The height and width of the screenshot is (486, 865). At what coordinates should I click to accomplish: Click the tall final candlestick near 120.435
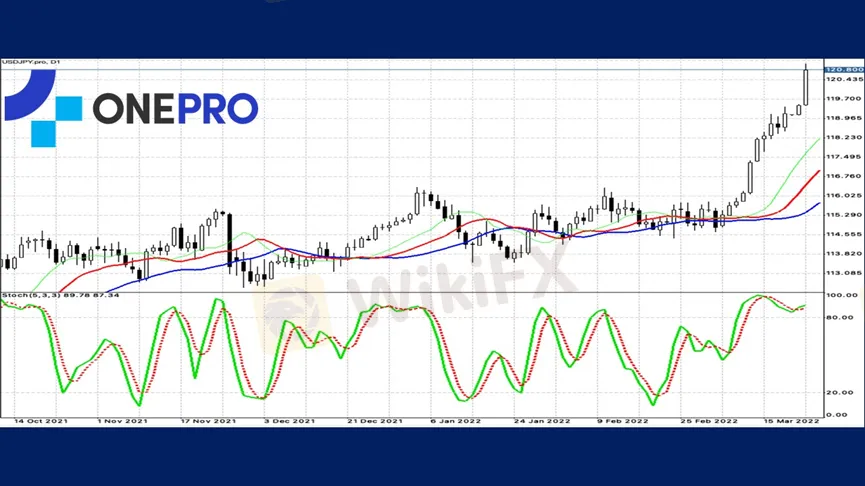click(806, 86)
